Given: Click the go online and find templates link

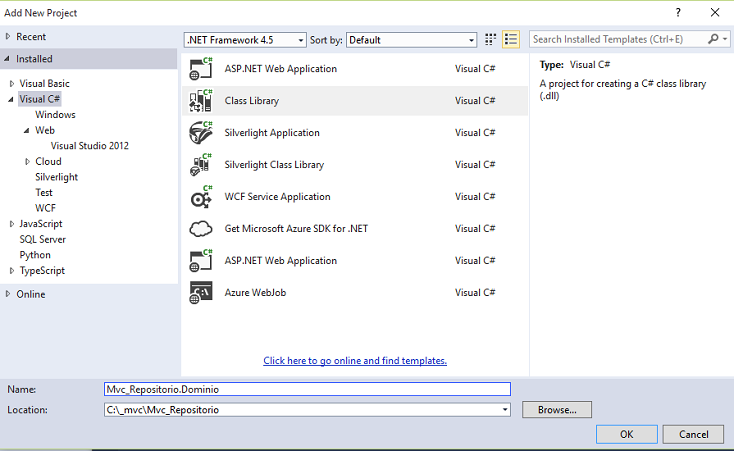Looking at the screenshot, I should click(355, 361).
